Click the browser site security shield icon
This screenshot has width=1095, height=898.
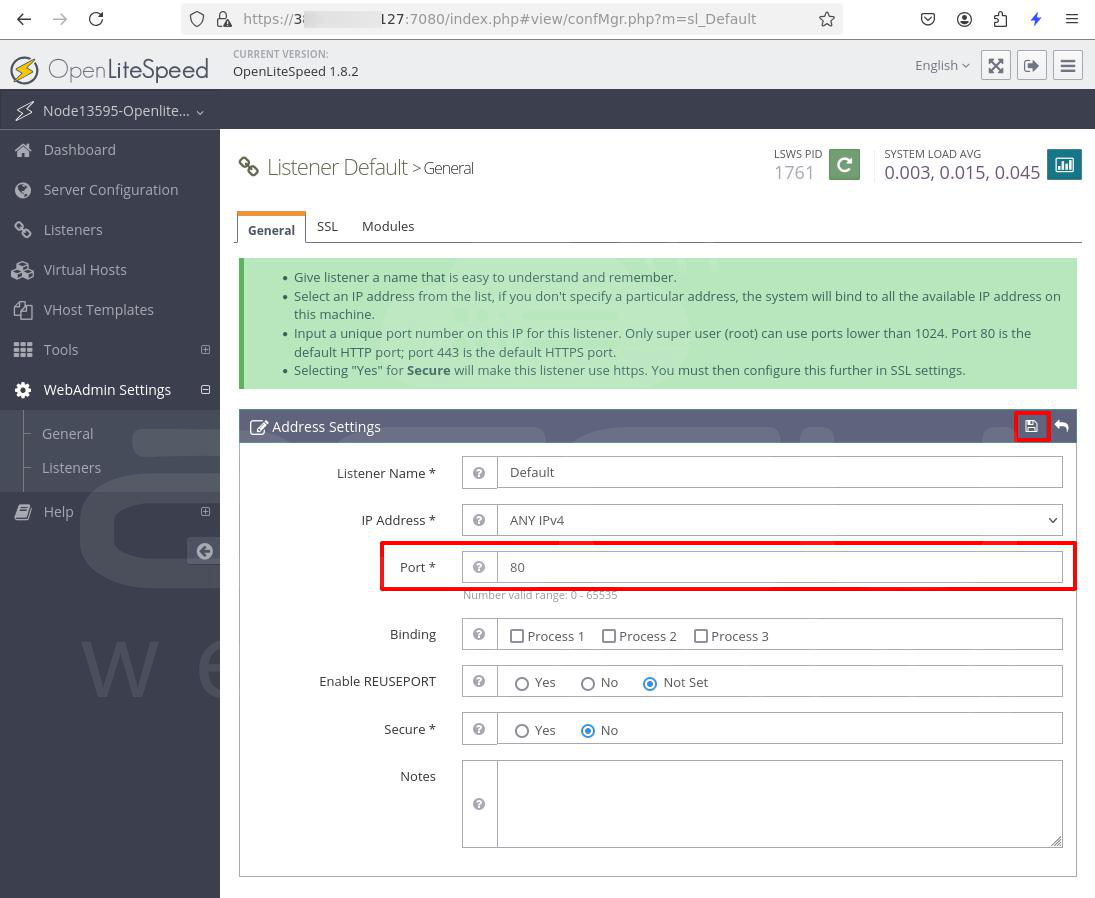click(197, 19)
